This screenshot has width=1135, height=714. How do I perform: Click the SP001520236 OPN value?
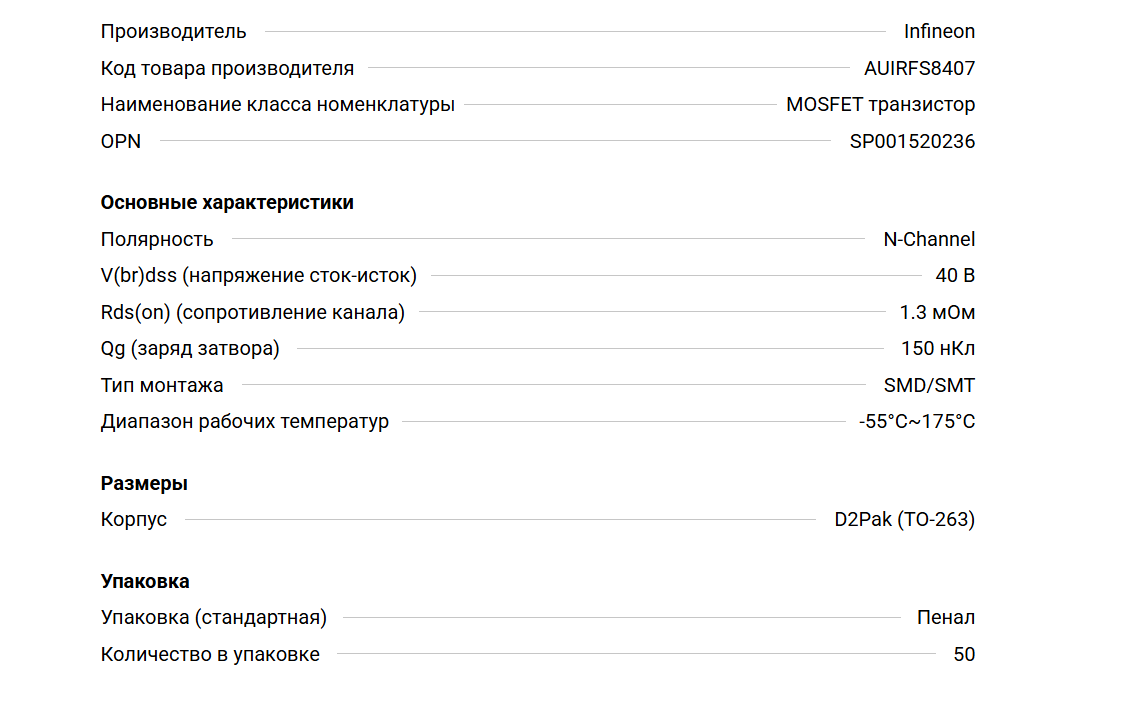click(912, 142)
